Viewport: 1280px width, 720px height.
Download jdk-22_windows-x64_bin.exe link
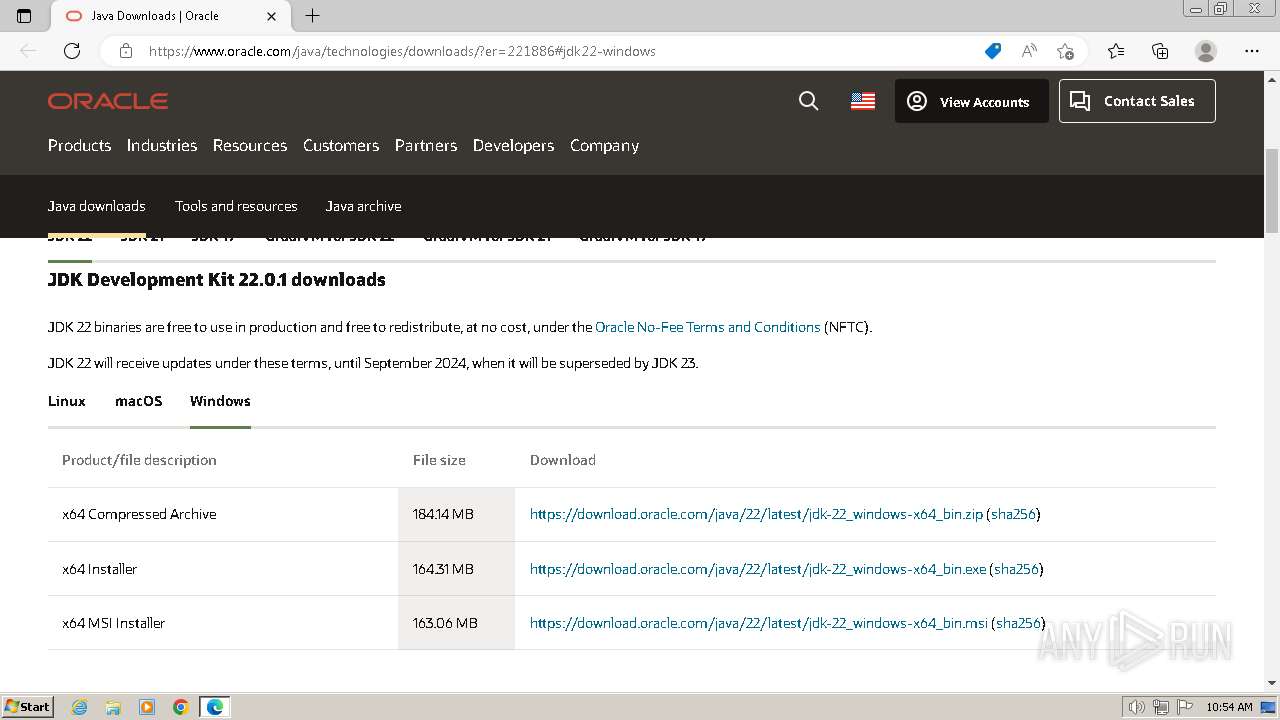pyautogui.click(x=758, y=569)
